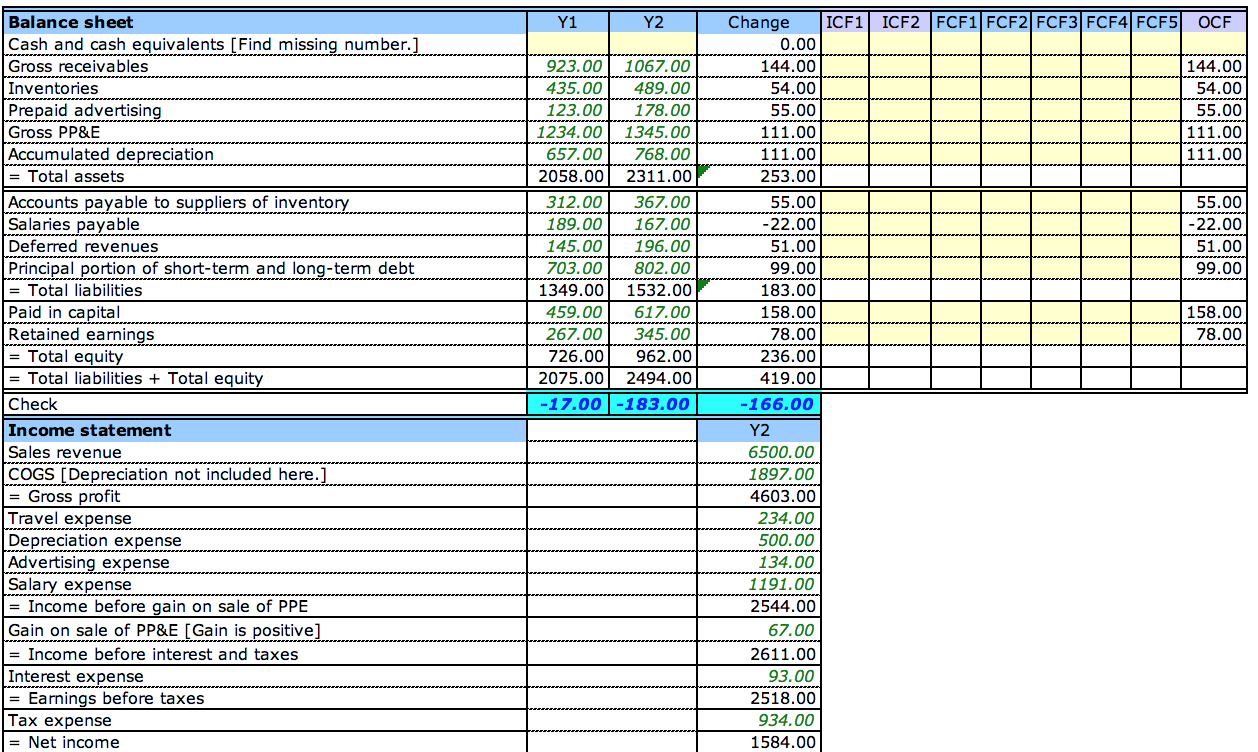Click the FCF3 column header
The width and height of the screenshot is (1258, 752).
pos(1057,22)
